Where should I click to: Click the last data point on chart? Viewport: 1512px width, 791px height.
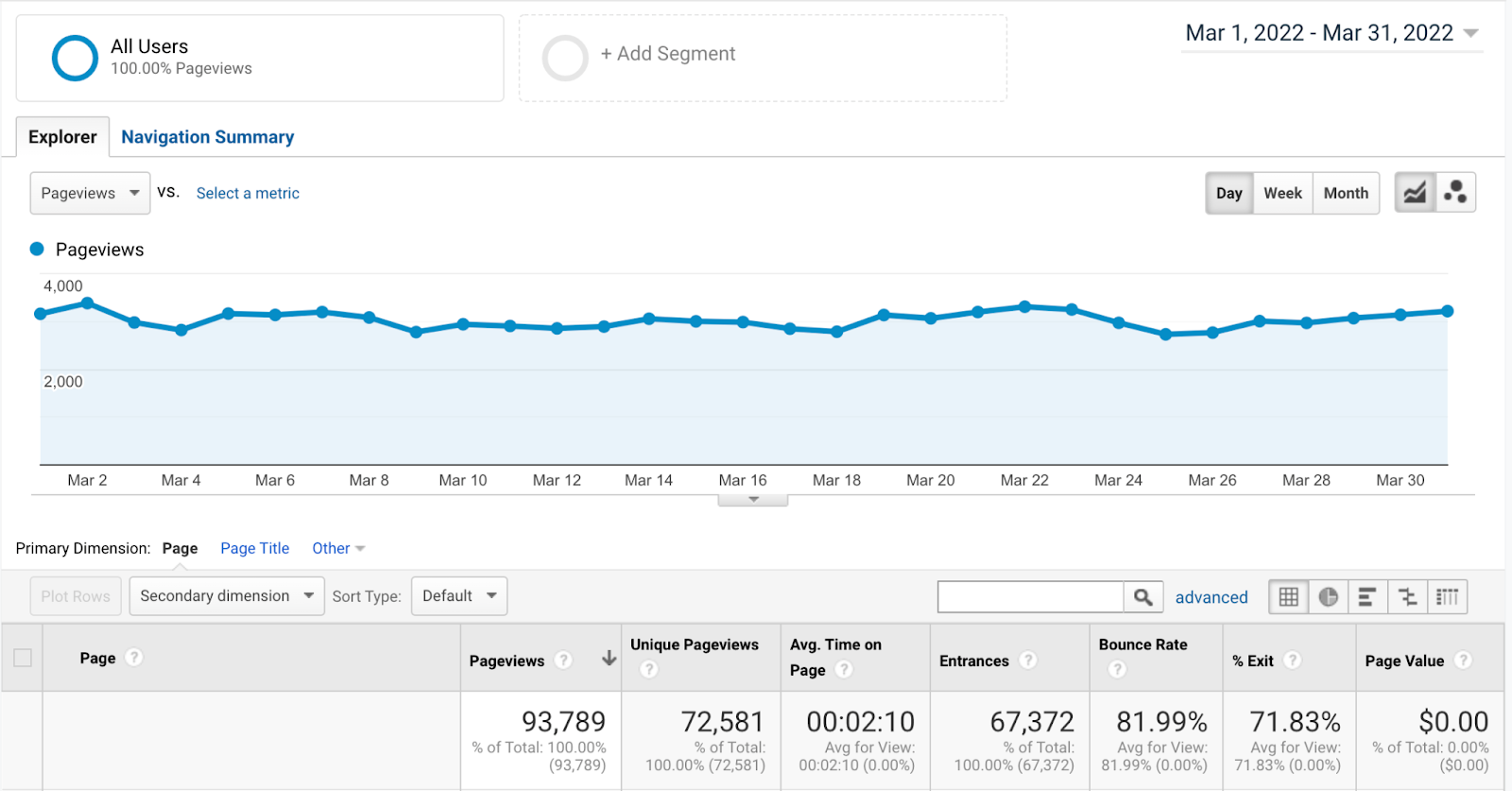coord(1447,311)
